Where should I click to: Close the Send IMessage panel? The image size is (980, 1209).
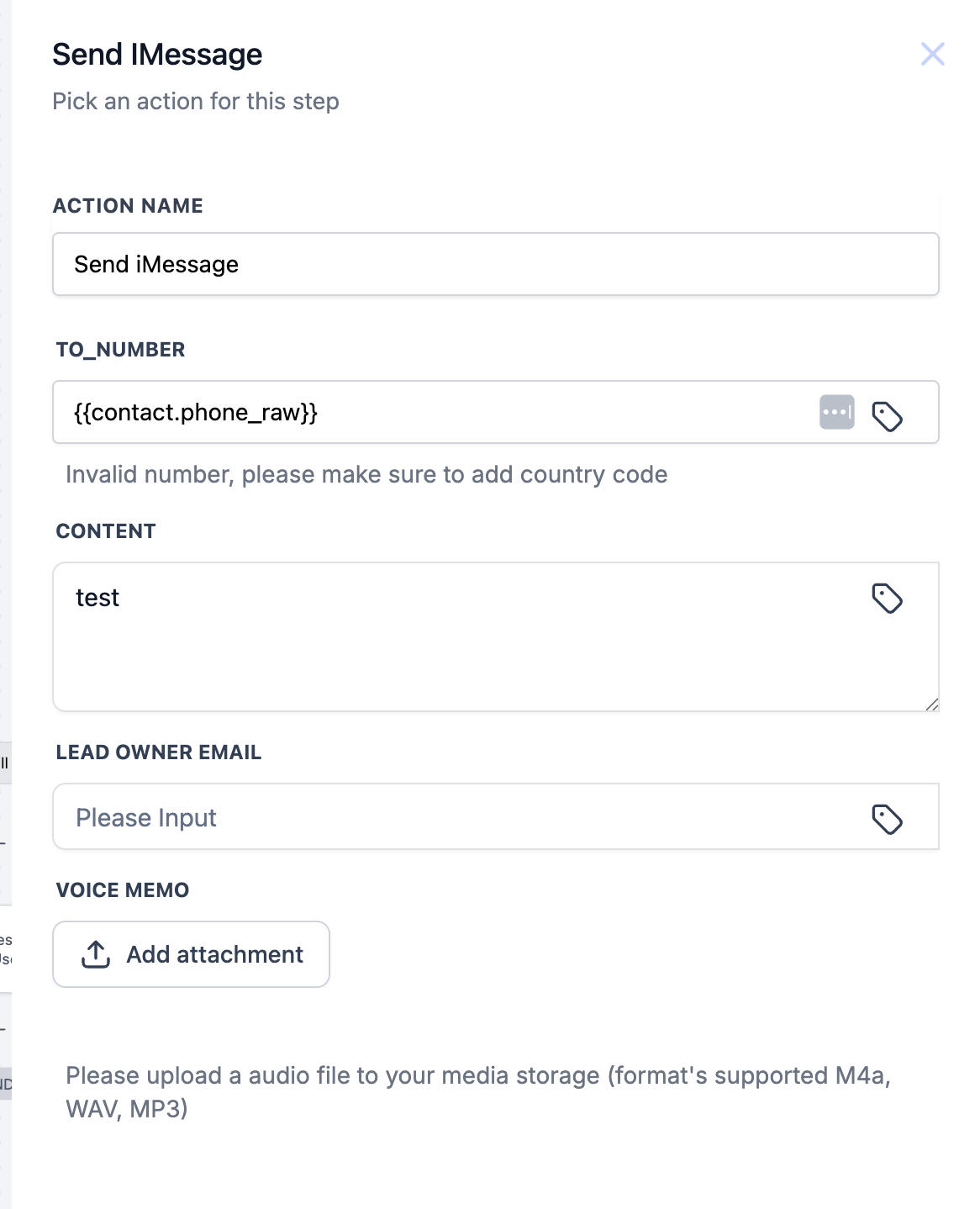[x=932, y=54]
